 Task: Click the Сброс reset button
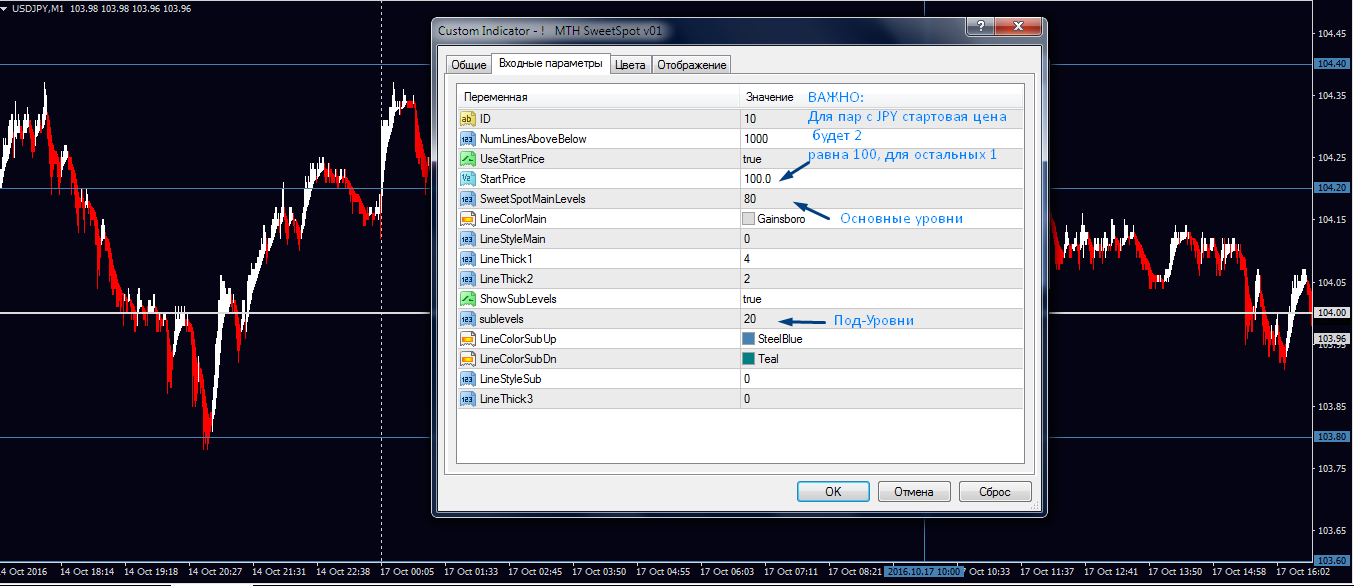995,491
